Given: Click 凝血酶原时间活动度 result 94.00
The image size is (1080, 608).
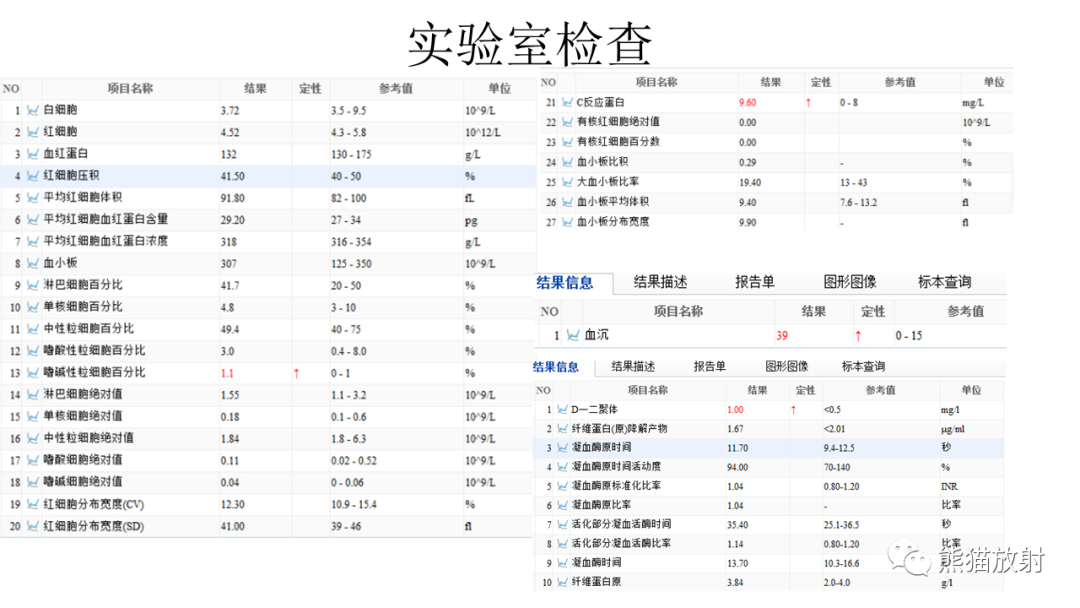Looking at the screenshot, I should point(737,468).
